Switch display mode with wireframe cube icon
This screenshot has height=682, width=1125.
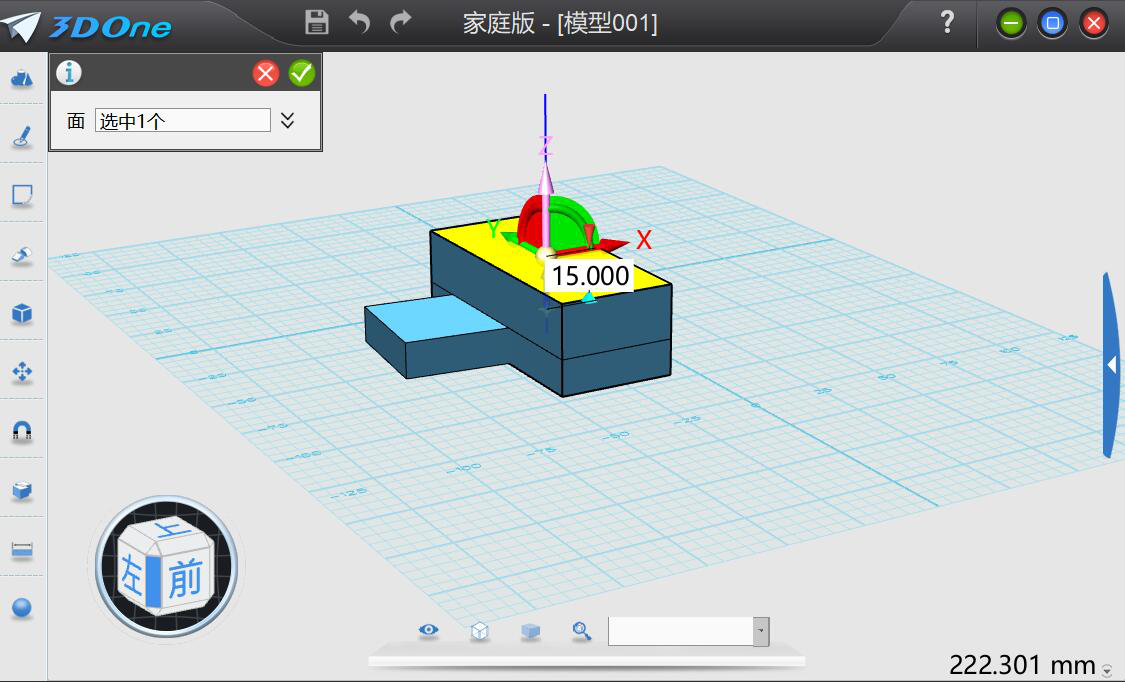click(x=479, y=631)
